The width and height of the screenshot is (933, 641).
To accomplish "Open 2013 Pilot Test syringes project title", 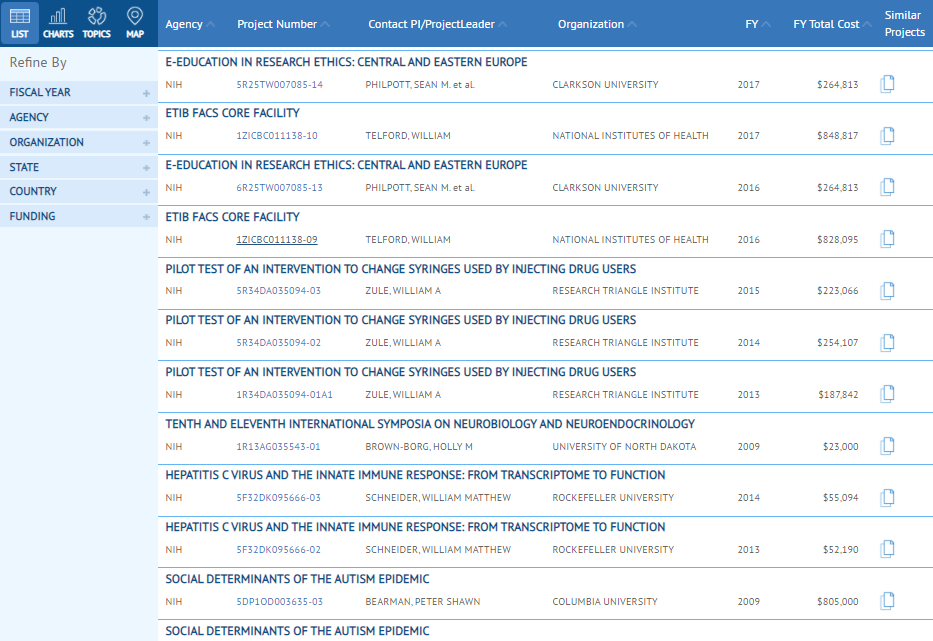I will click(400, 372).
